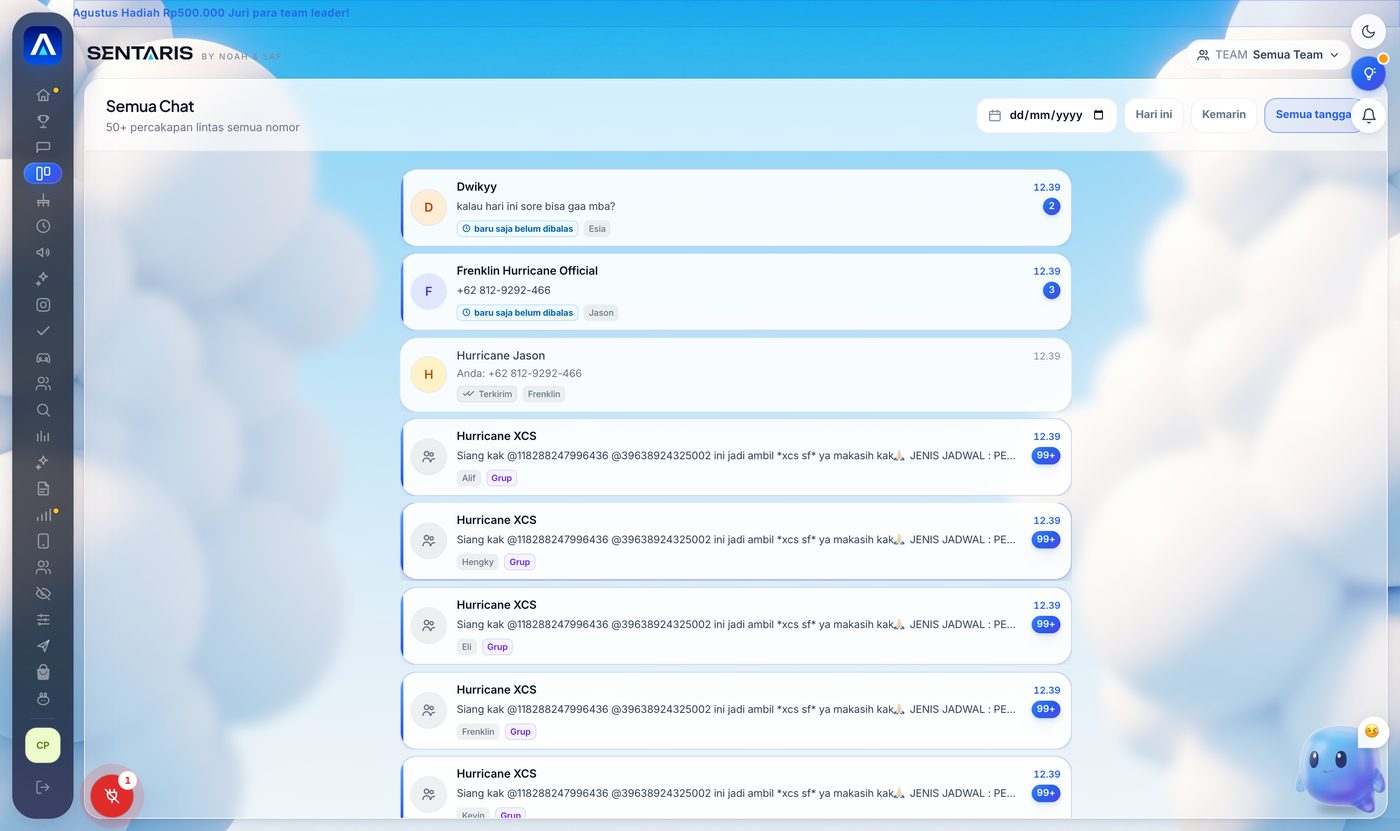This screenshot has height=831, width=1400.
Task: Click the magnifying glass search icon
Action: point(43,410)
